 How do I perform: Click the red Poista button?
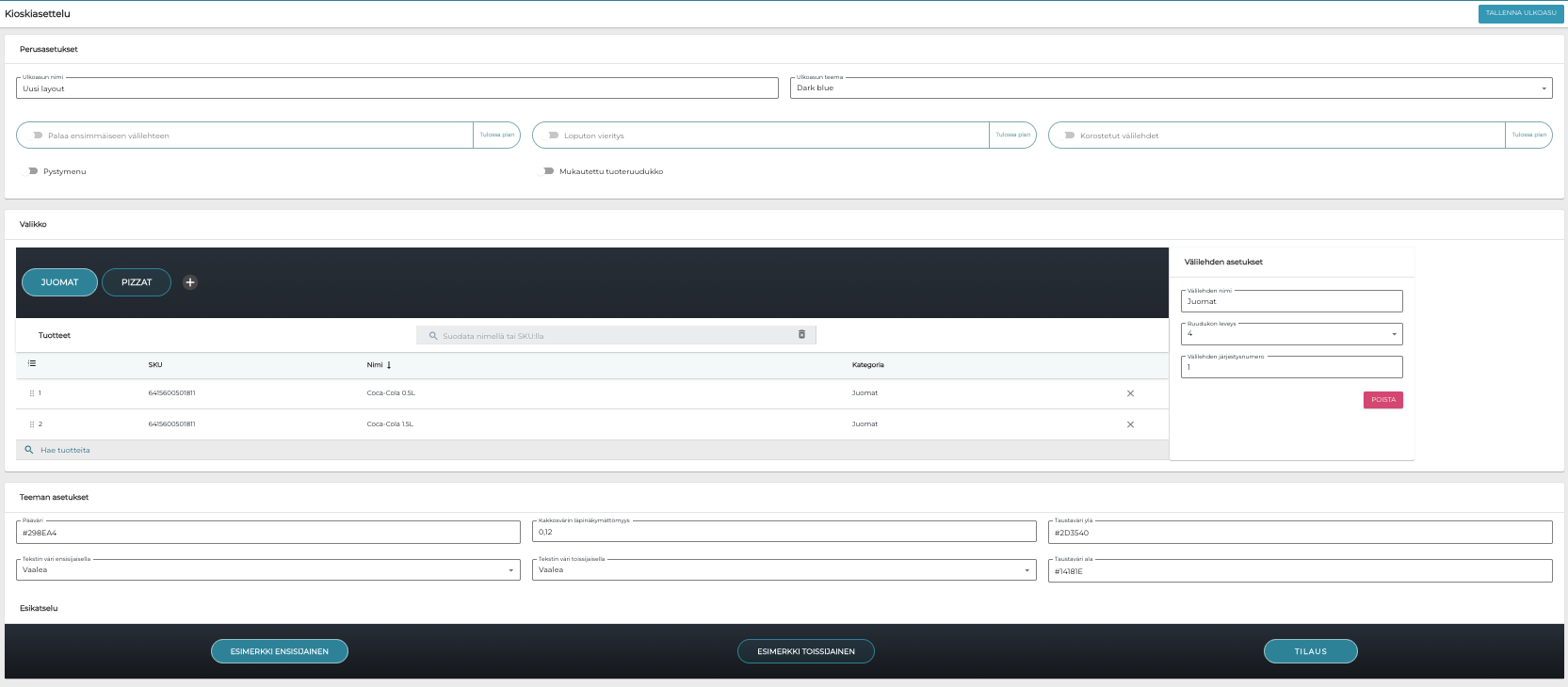[1383, 400]
